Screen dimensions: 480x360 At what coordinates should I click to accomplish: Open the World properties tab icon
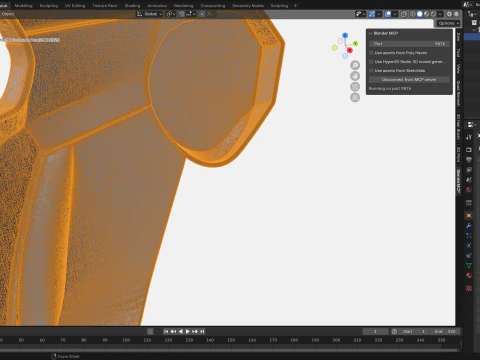(x=469, y=190)
